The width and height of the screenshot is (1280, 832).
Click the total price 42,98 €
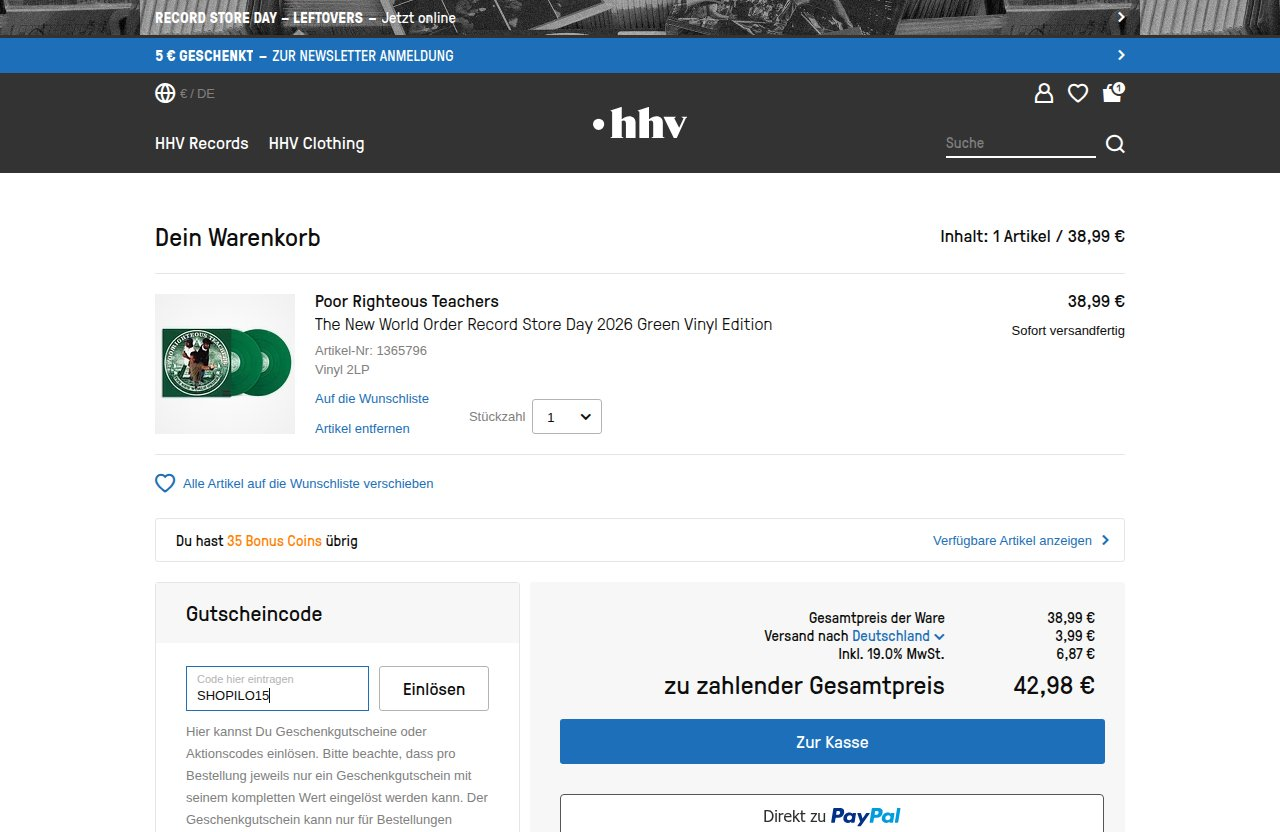point(1054,685)
